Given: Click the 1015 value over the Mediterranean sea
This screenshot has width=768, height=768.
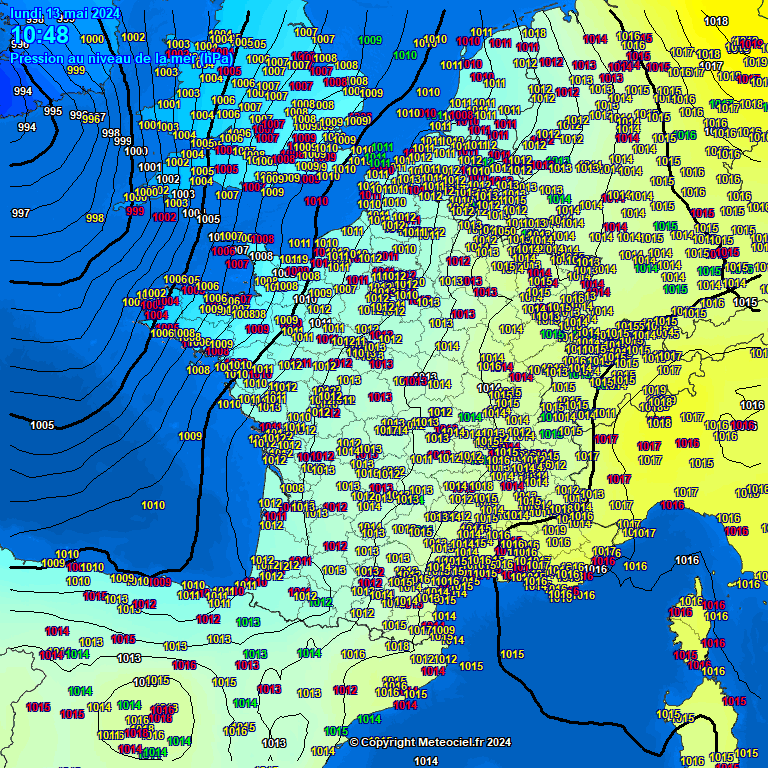Looking at the screenshot, I should pos(512,654).
